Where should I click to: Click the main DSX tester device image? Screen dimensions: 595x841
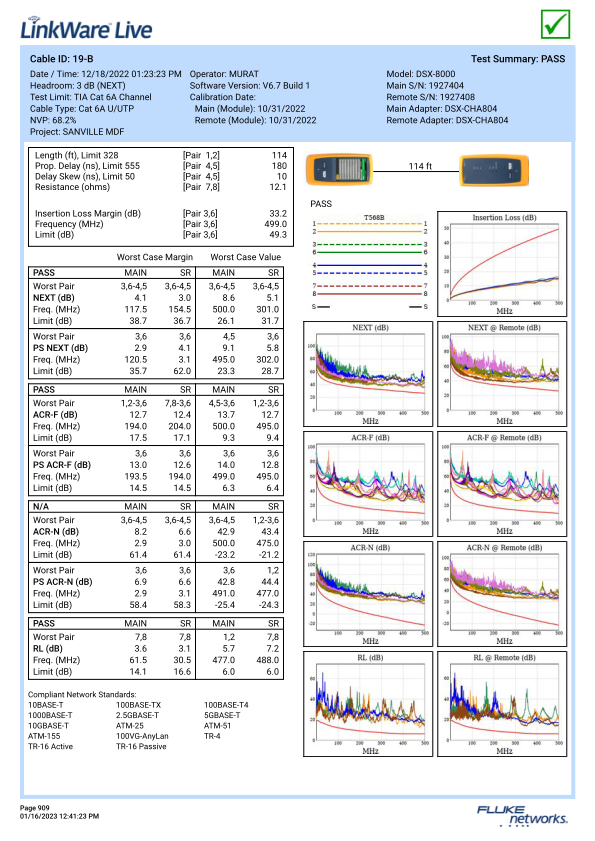click(339, 169)
